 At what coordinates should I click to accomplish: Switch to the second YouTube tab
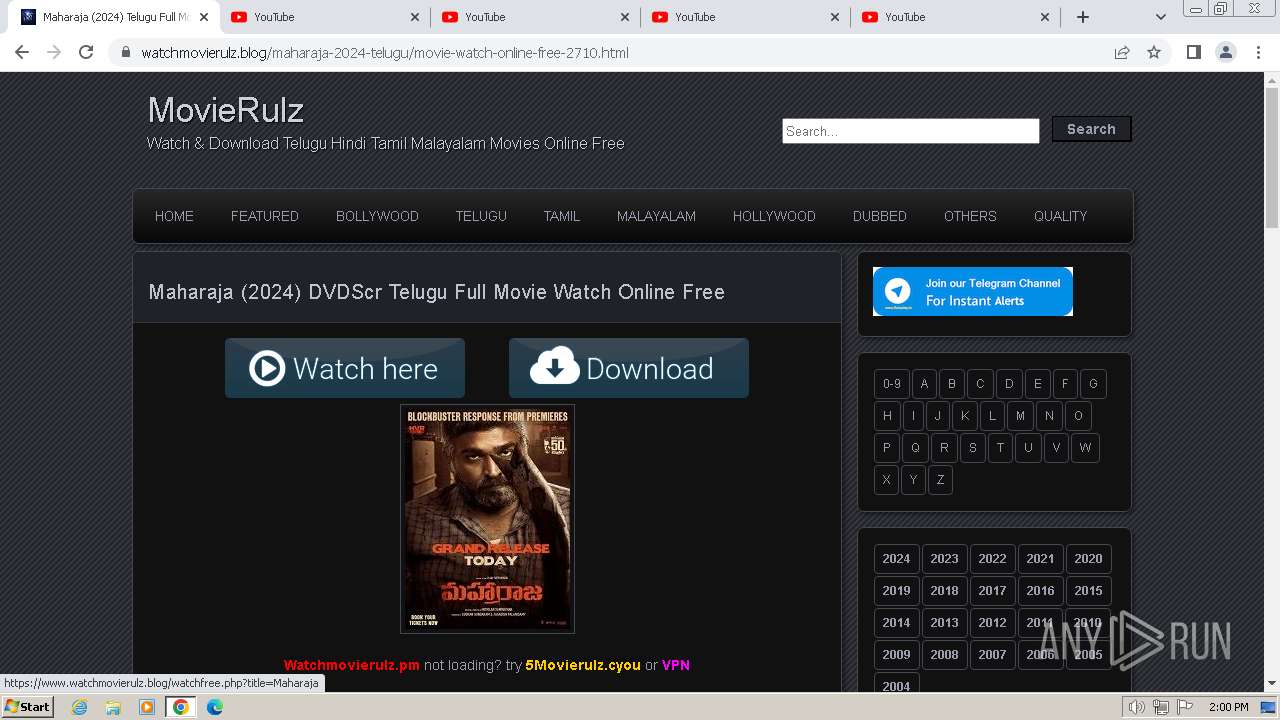pyautogui.click(x=535, y=17)
